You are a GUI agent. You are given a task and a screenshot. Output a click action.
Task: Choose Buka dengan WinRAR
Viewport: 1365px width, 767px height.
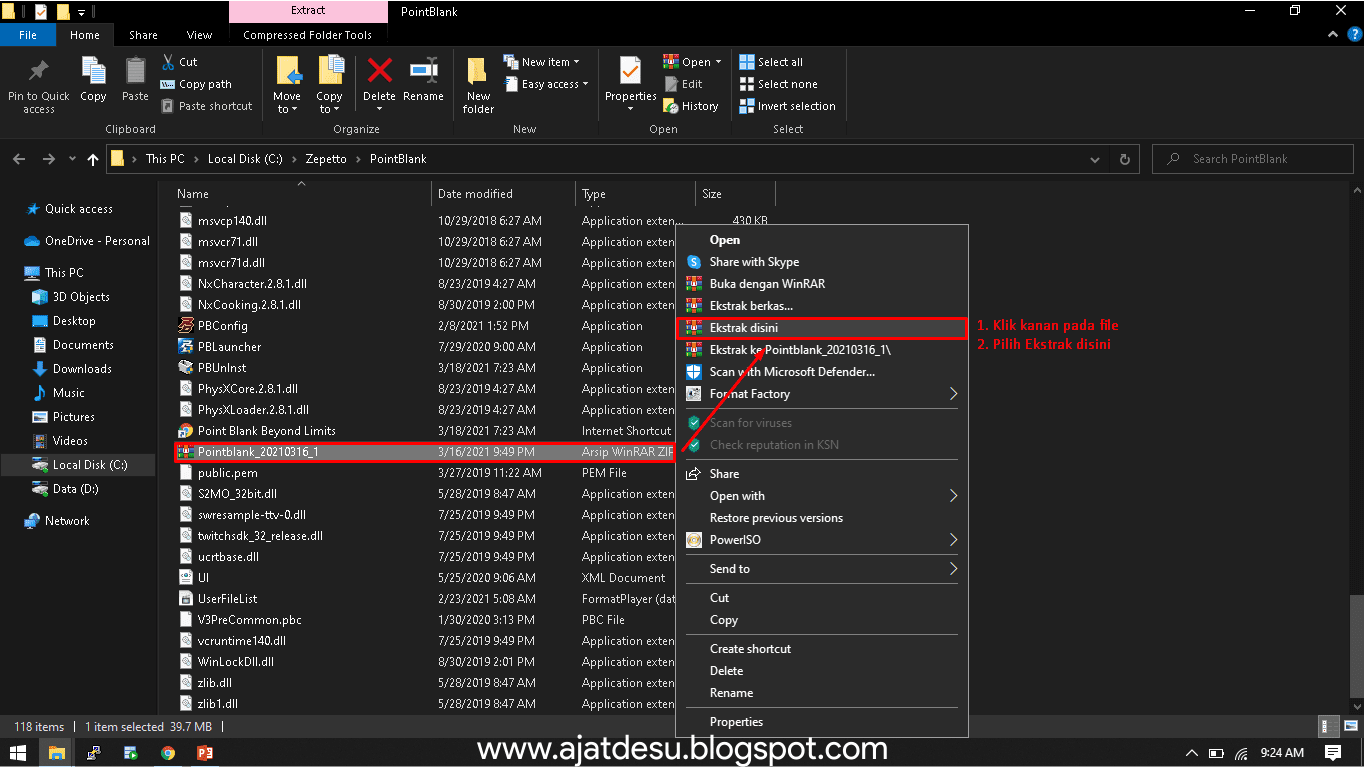822,284
